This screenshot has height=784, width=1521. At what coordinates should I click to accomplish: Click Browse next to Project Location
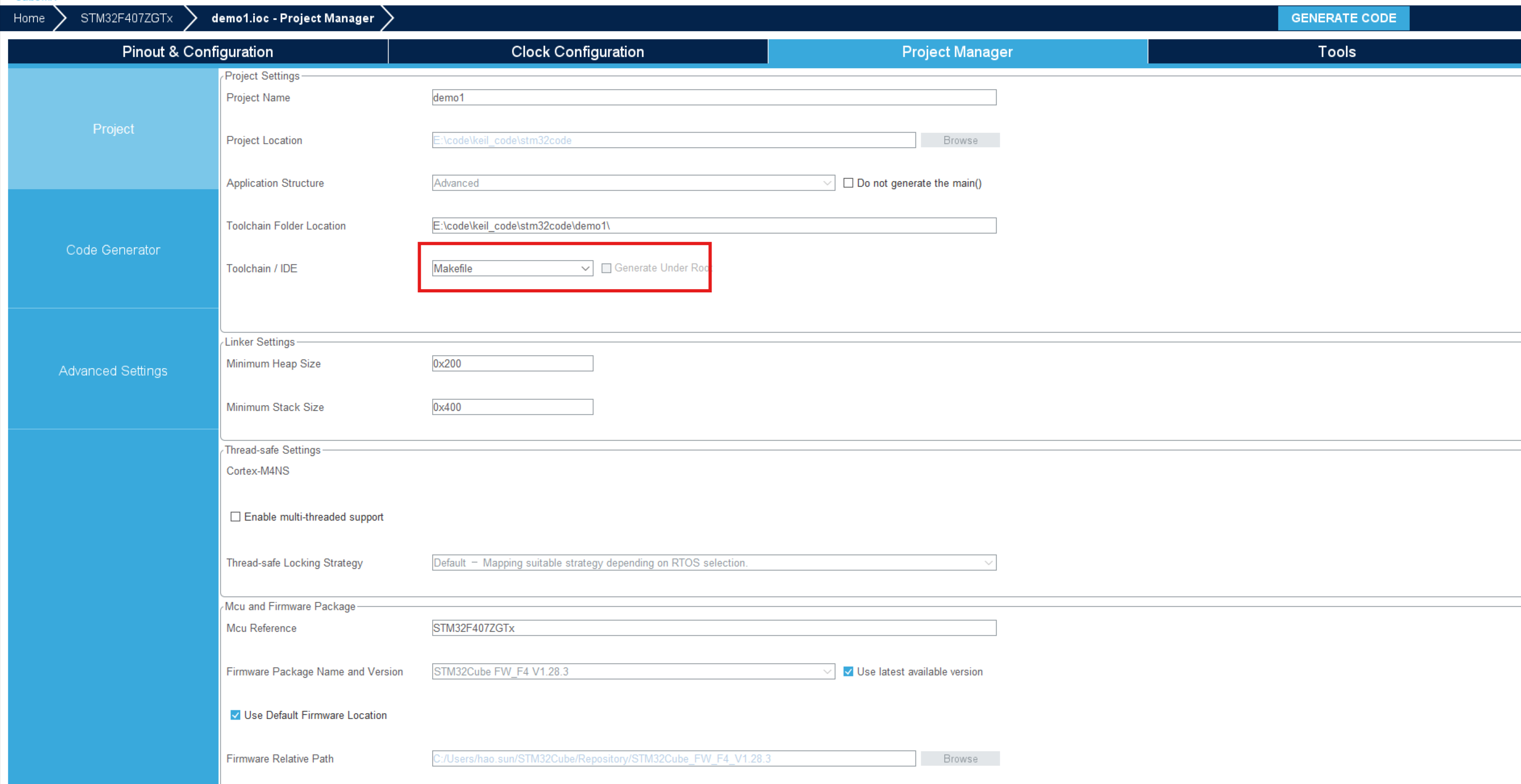click(x=959, y=140)
